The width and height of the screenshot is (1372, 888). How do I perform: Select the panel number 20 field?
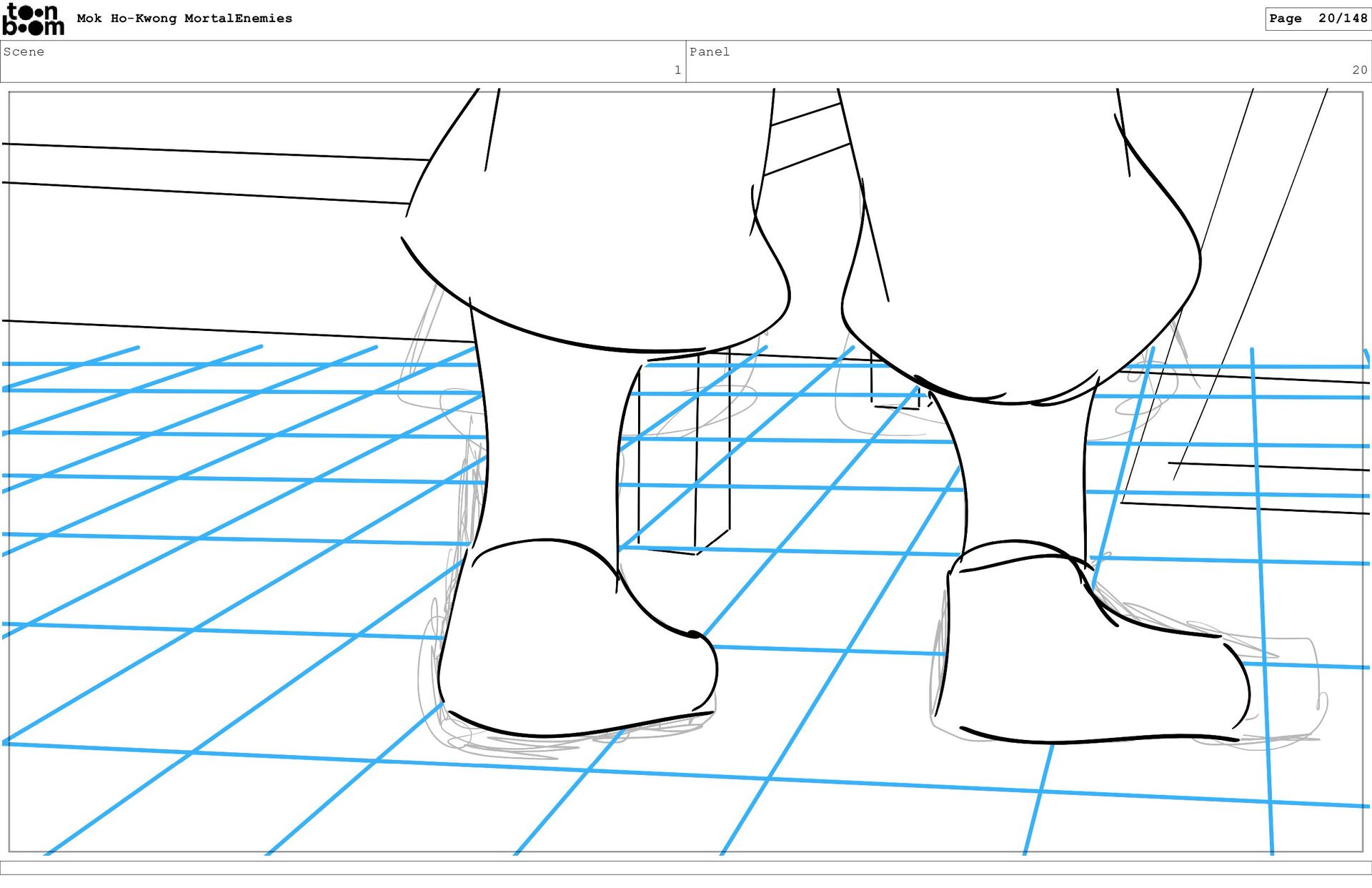(x=1359, y=70)
